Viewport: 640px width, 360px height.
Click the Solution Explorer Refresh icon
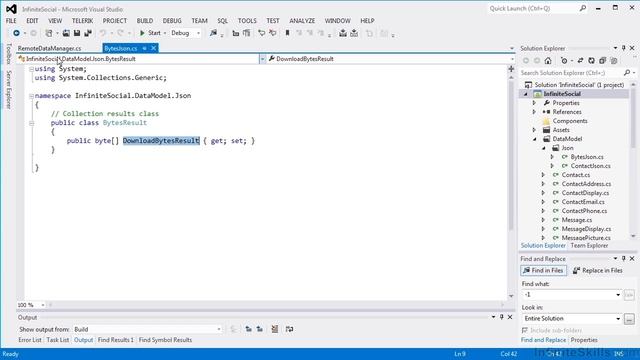click(591, 60)
